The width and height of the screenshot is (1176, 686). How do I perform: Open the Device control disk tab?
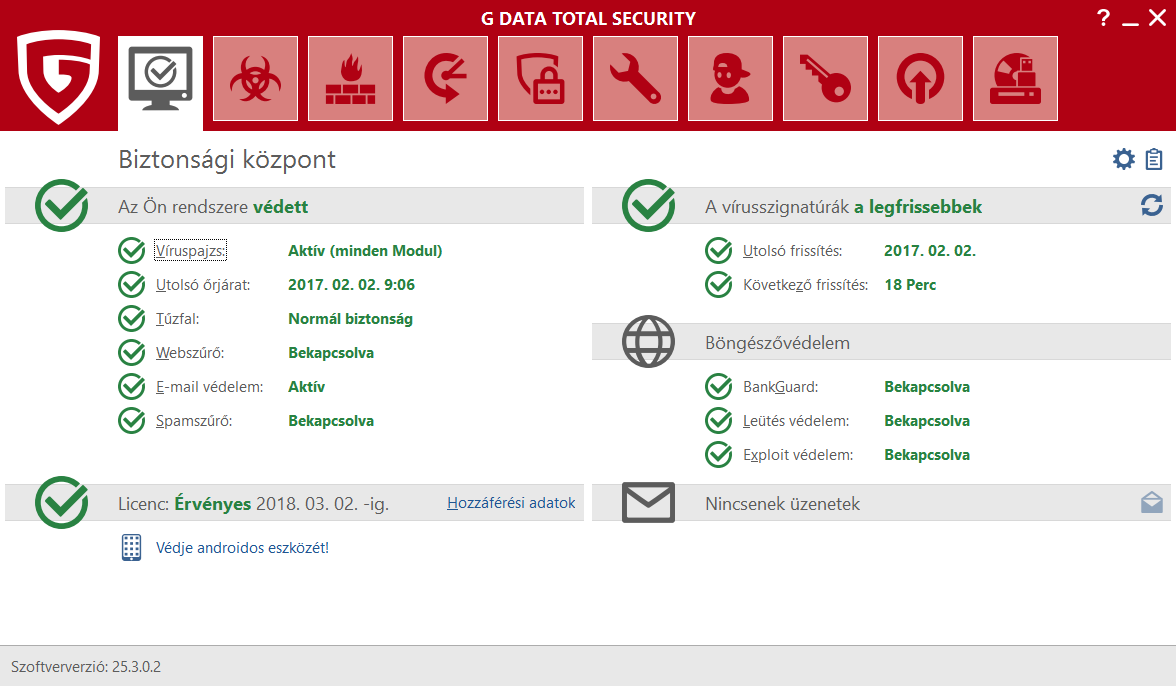point(1016,79)
